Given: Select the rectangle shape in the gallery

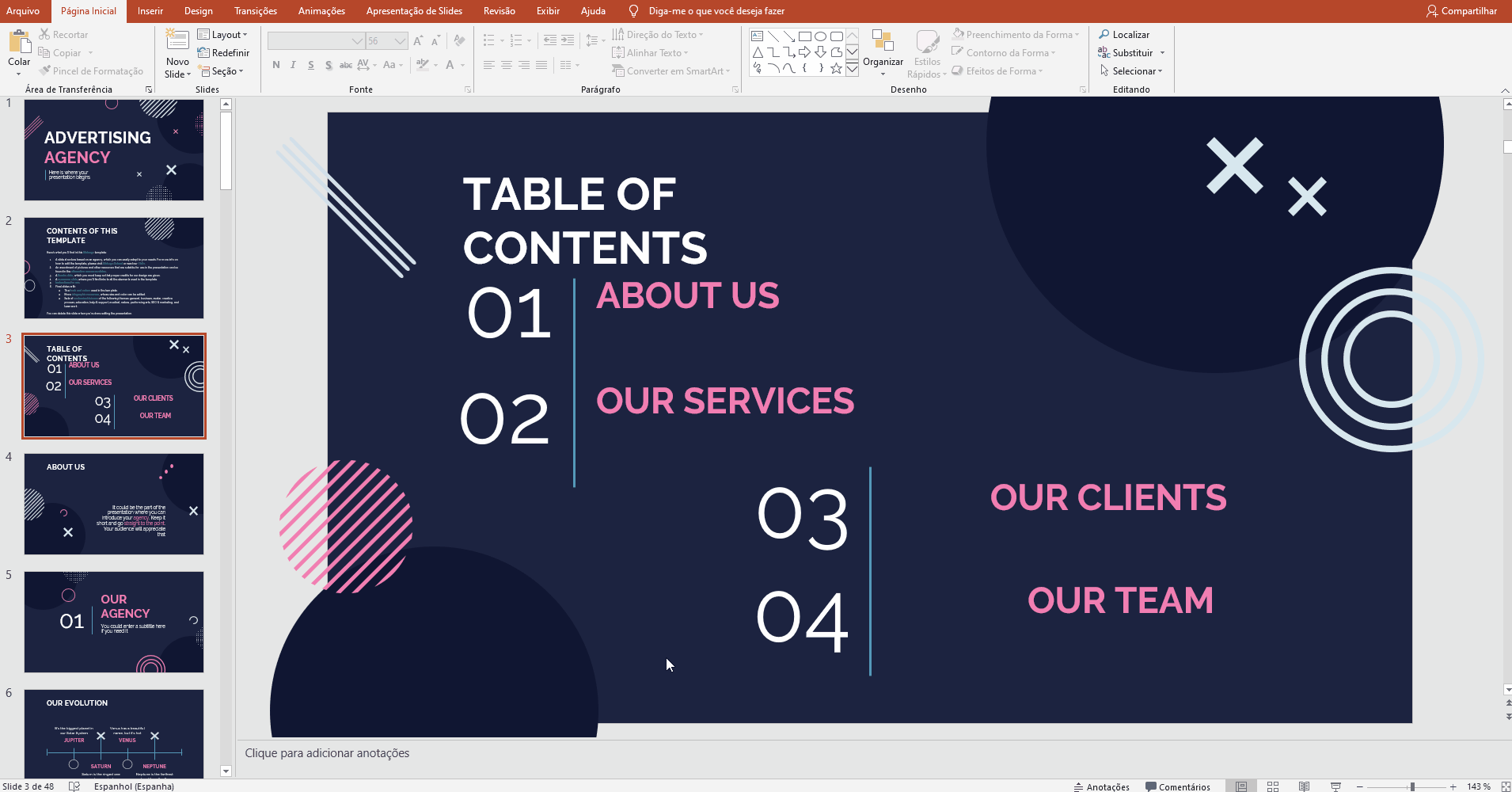Looking at the screenshot, I should pyautogui.click(x=805, y=36).
